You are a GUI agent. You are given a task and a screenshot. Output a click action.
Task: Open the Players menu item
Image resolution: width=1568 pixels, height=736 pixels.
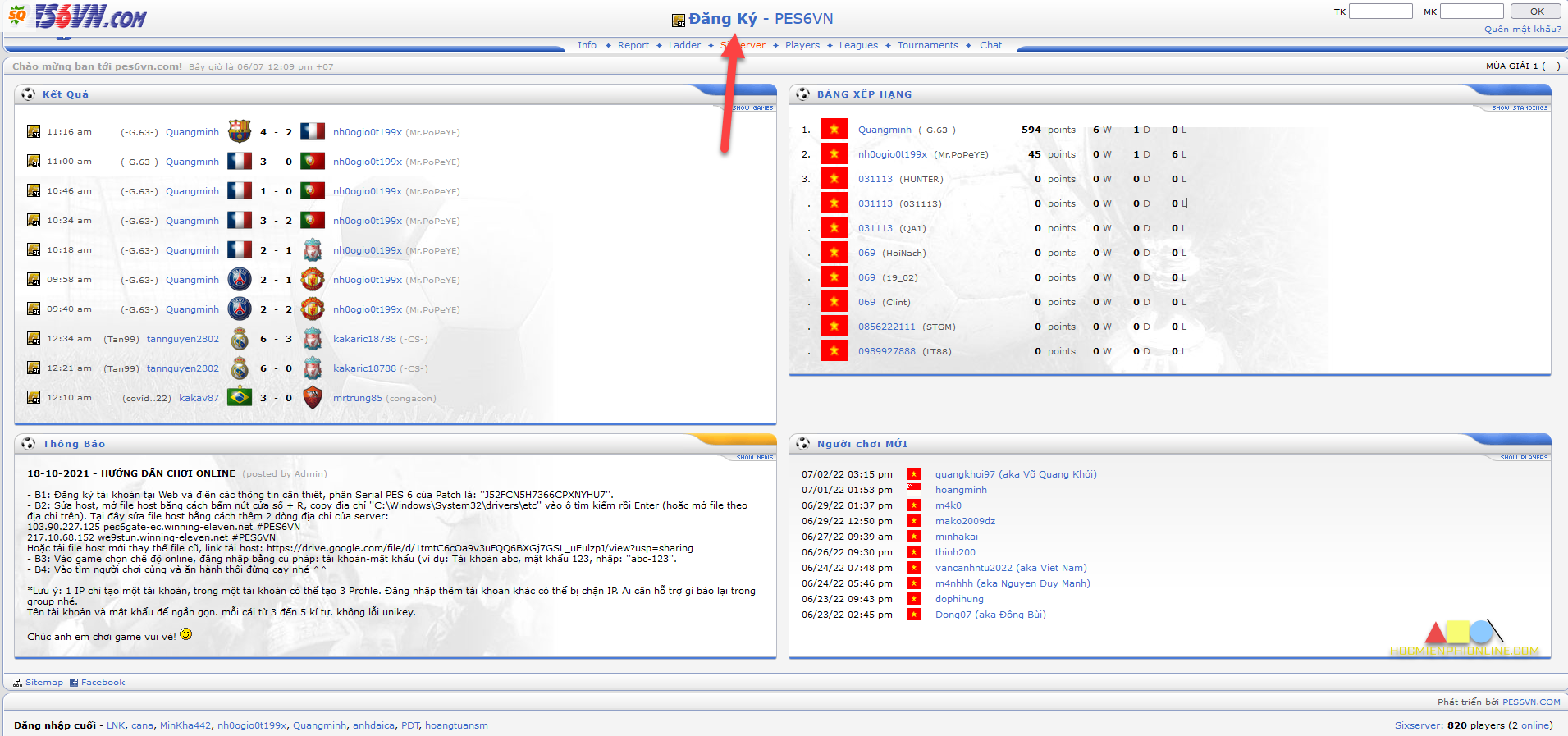(x=802, y=45)
